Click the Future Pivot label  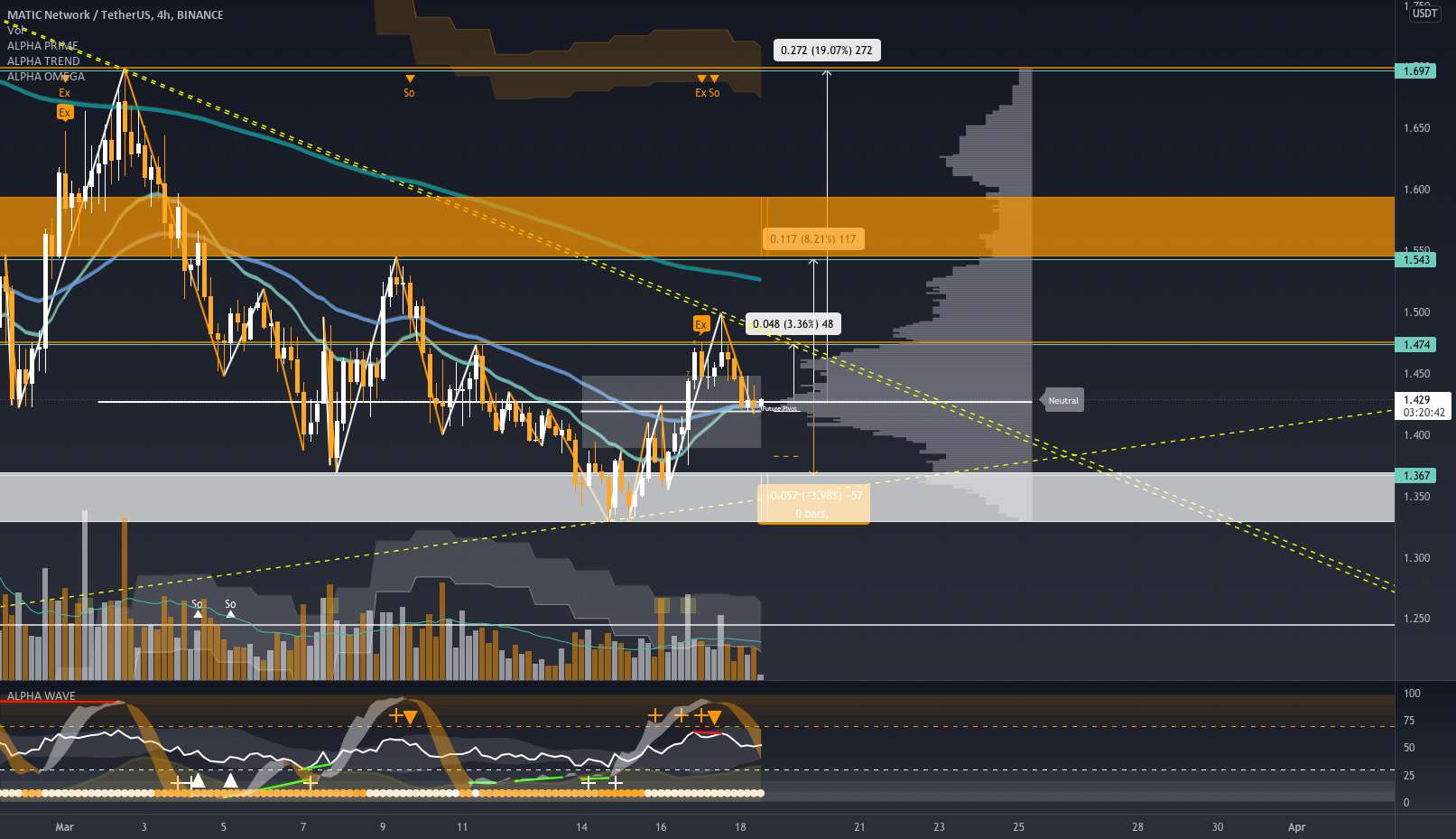click(781, 409)
